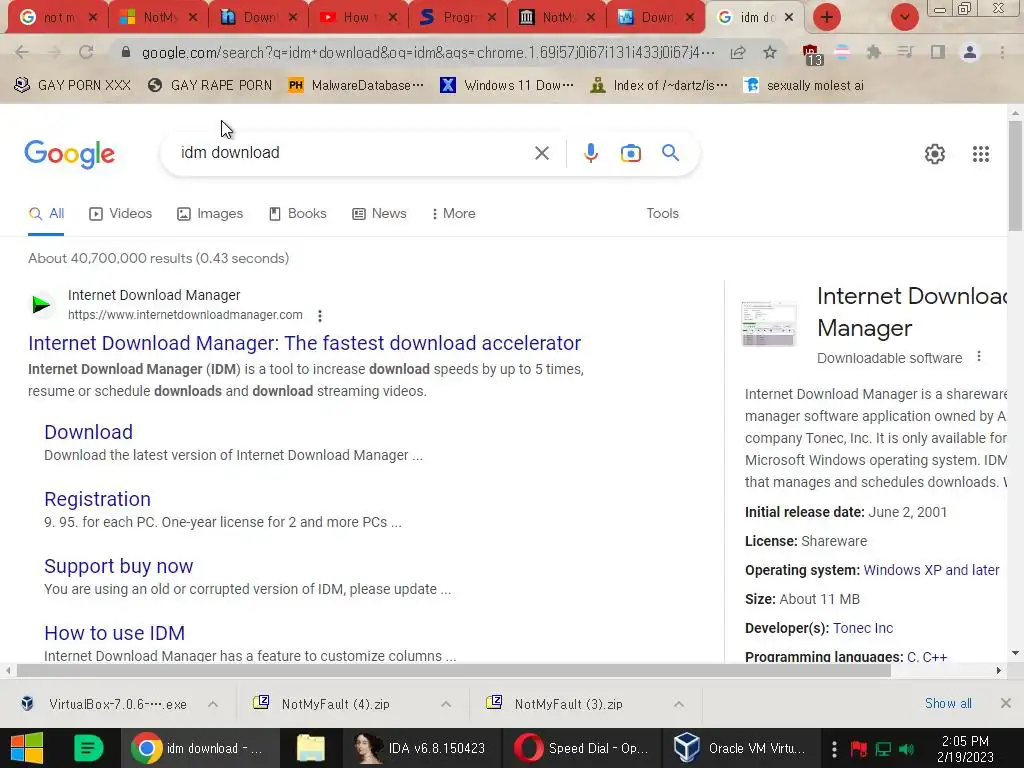Open the media control toolbar icon
1024x768 pixels.
click(x=905, y=52)
